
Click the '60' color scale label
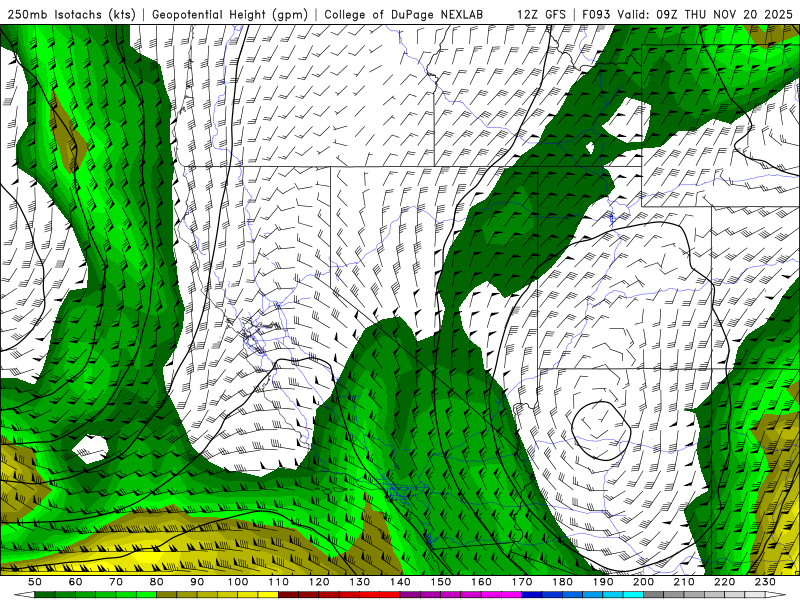pos(75,582)
